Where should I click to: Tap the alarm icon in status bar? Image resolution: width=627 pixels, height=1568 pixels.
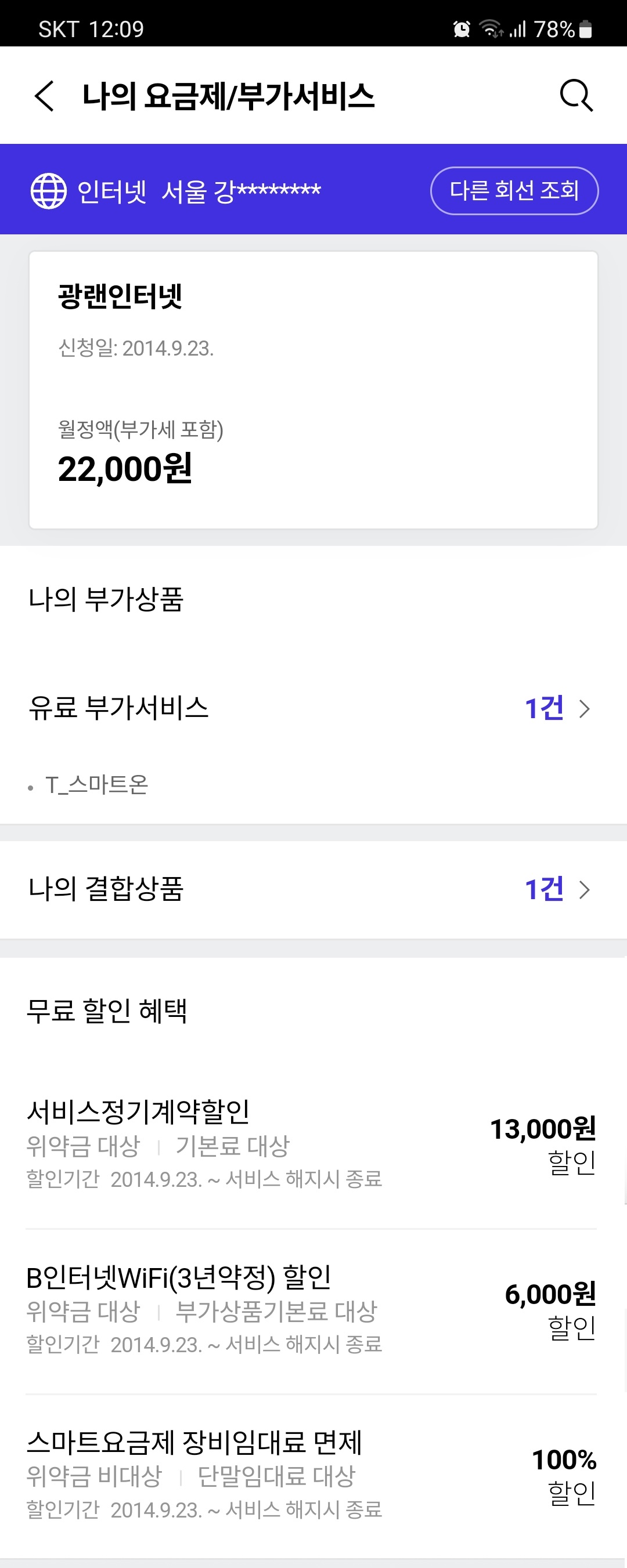tap(462, 28)
